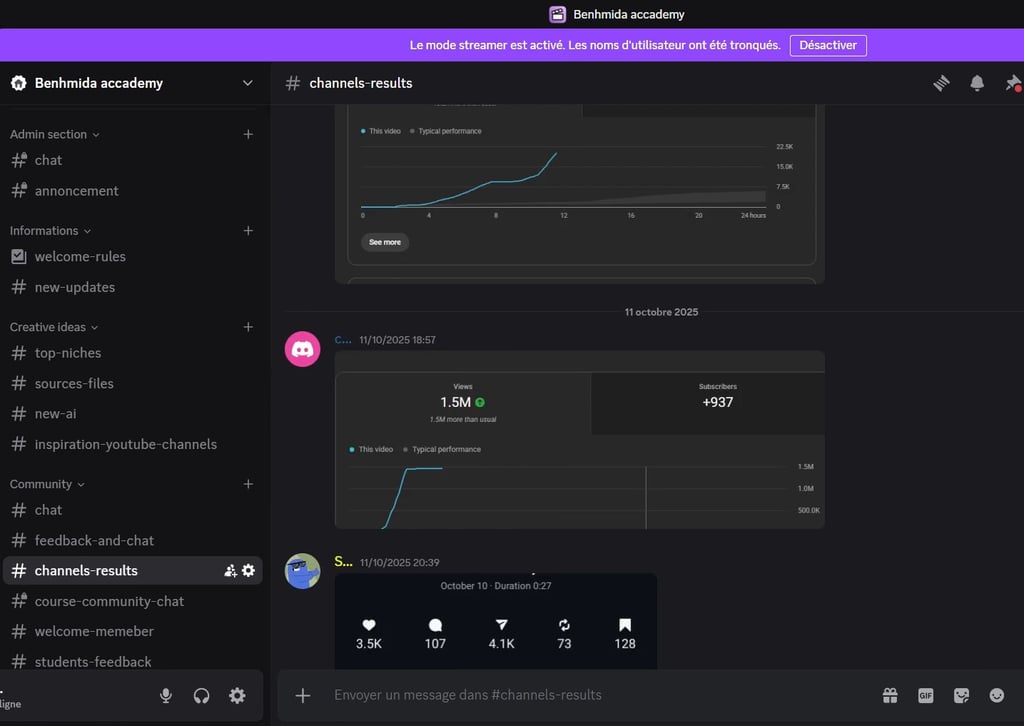Image resolution: width=1024 pixels, height=726 pixels.
Task: Click the comments bubble icon above 107
Action: click(x=435, y=625)
